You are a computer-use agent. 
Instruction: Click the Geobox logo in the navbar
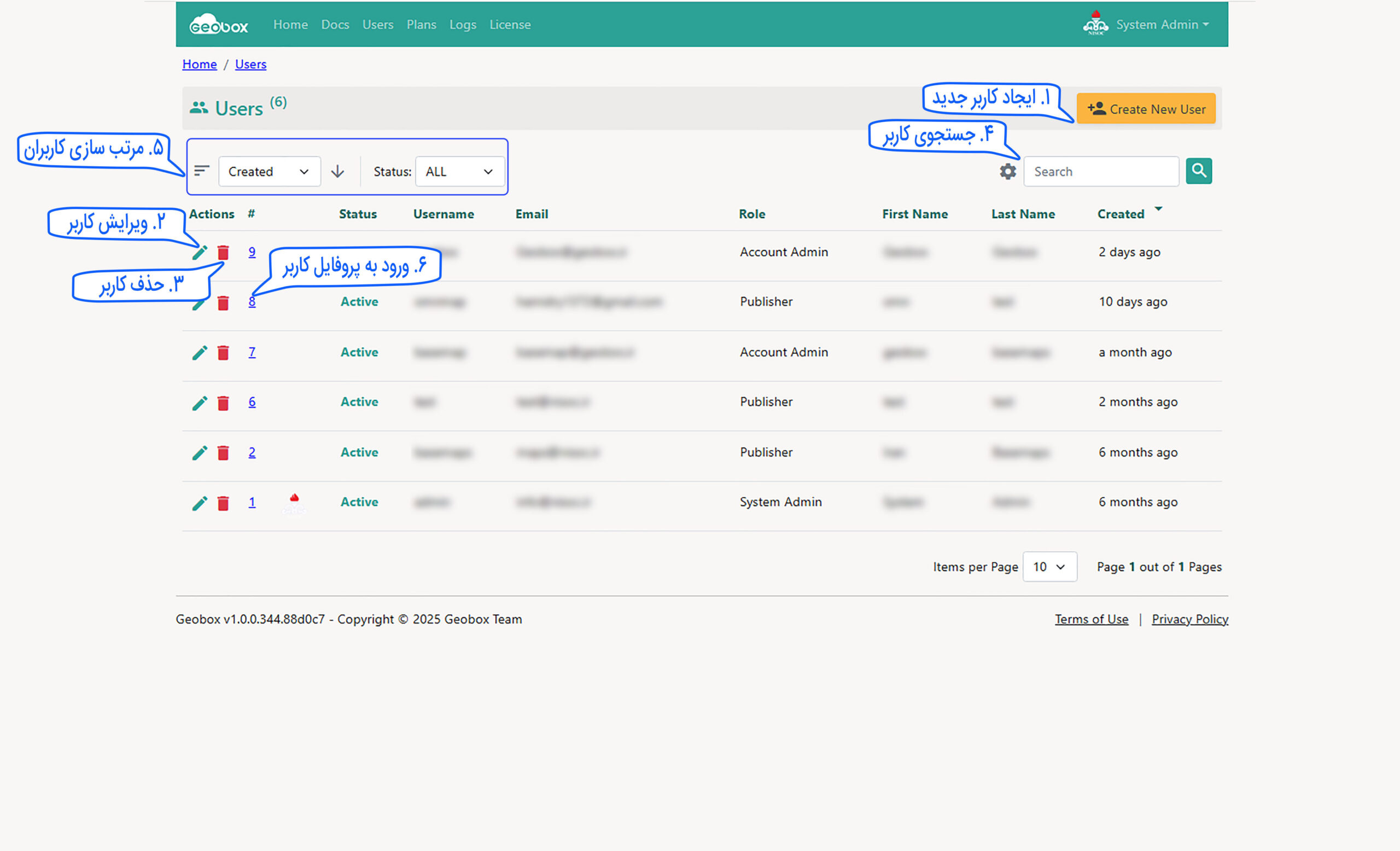tap(219, 25)
